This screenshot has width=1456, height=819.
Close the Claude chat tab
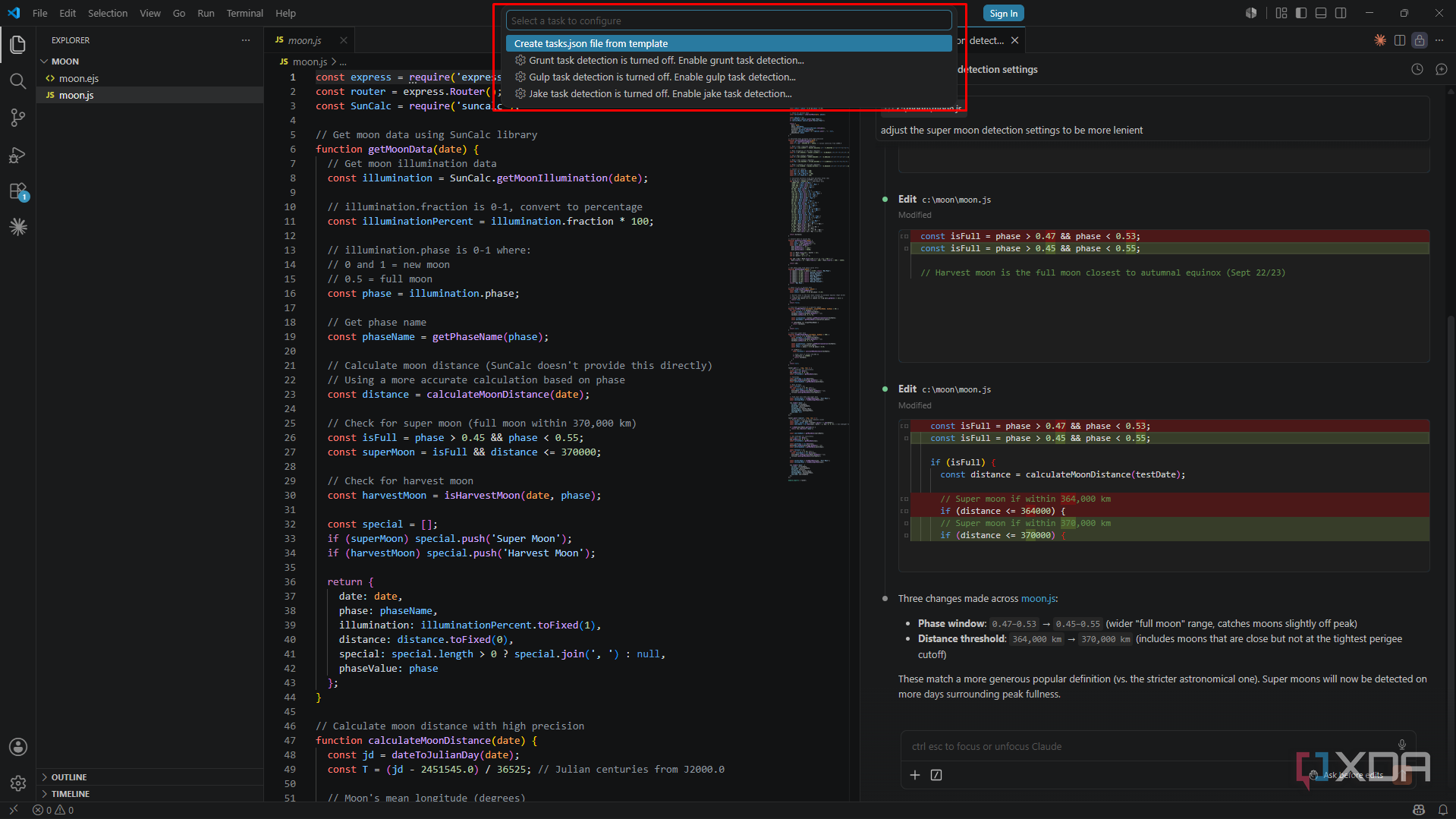pyautogui.click(x=1014, y=40)
